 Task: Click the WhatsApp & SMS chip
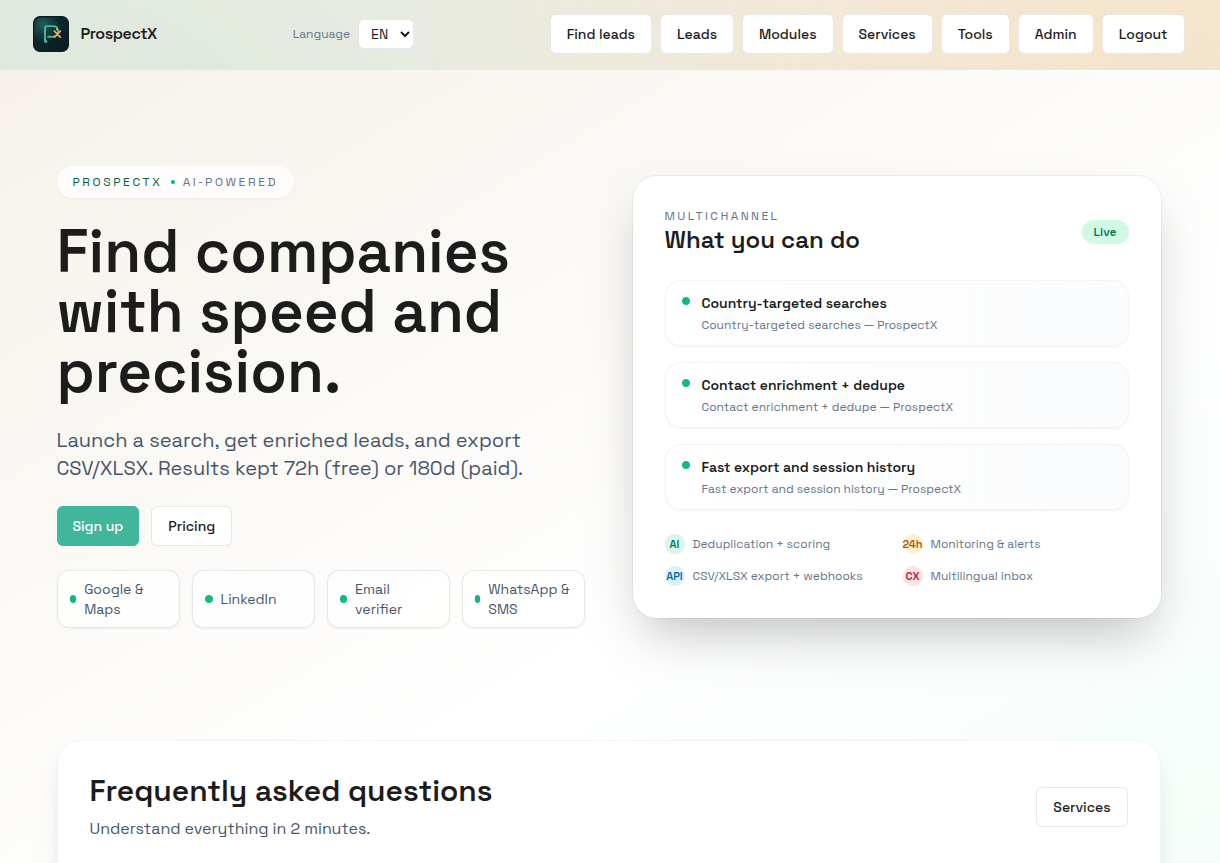(523, 599)
